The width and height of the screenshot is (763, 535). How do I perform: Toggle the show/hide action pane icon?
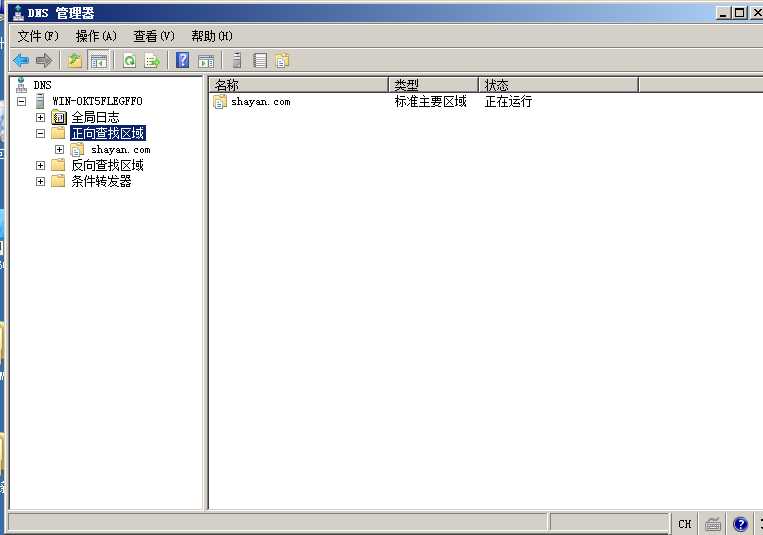[206, 61]
